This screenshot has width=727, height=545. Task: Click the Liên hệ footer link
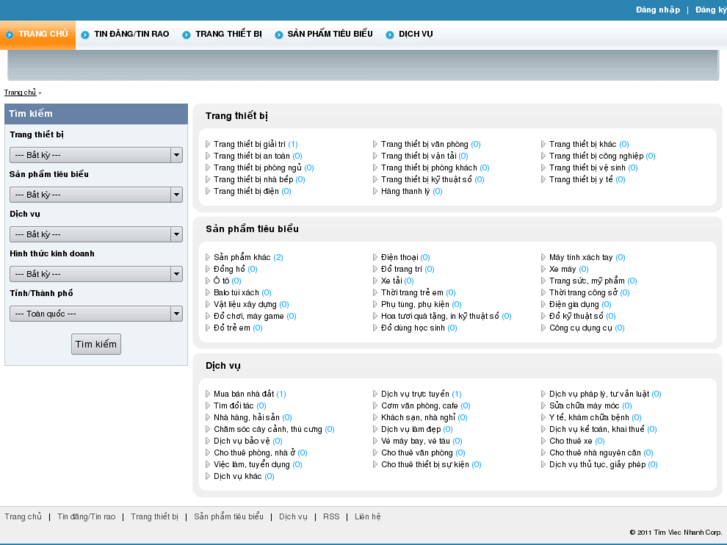367,517
